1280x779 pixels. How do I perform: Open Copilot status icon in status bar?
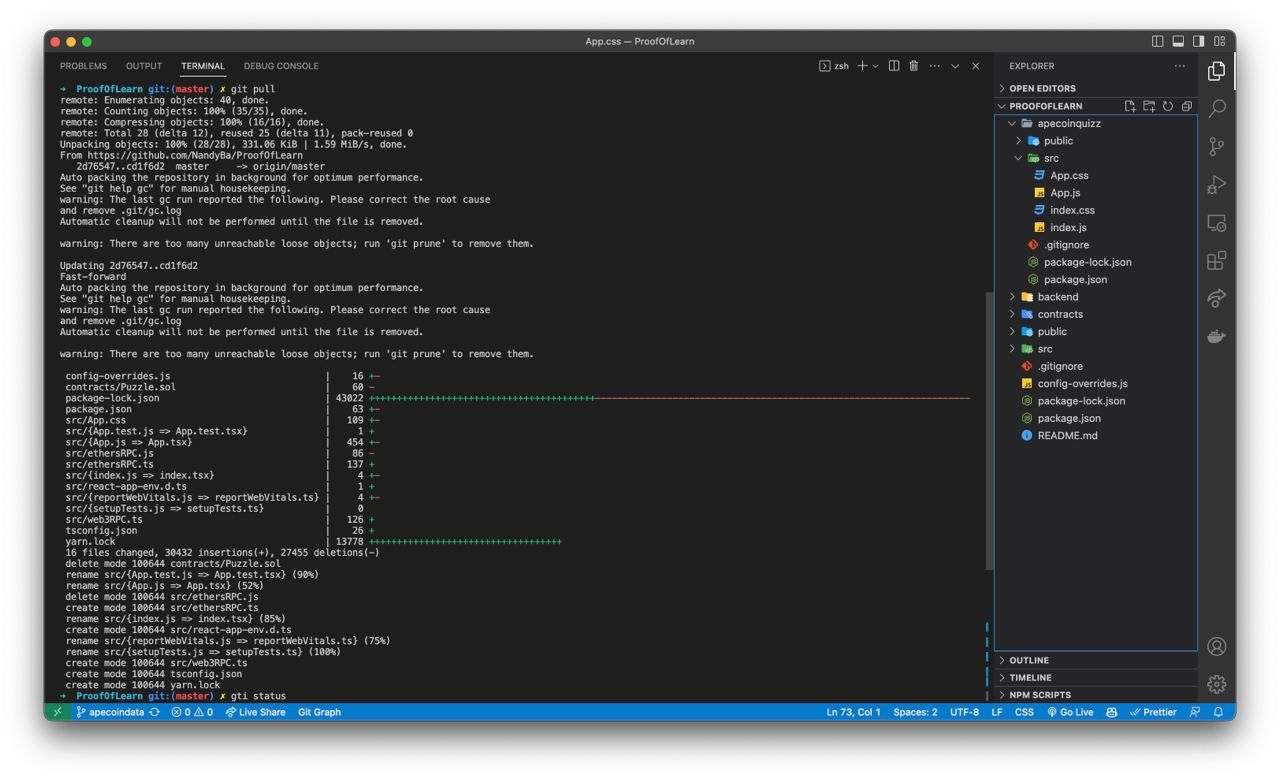pyautogui.click(x=1112, y=712)
